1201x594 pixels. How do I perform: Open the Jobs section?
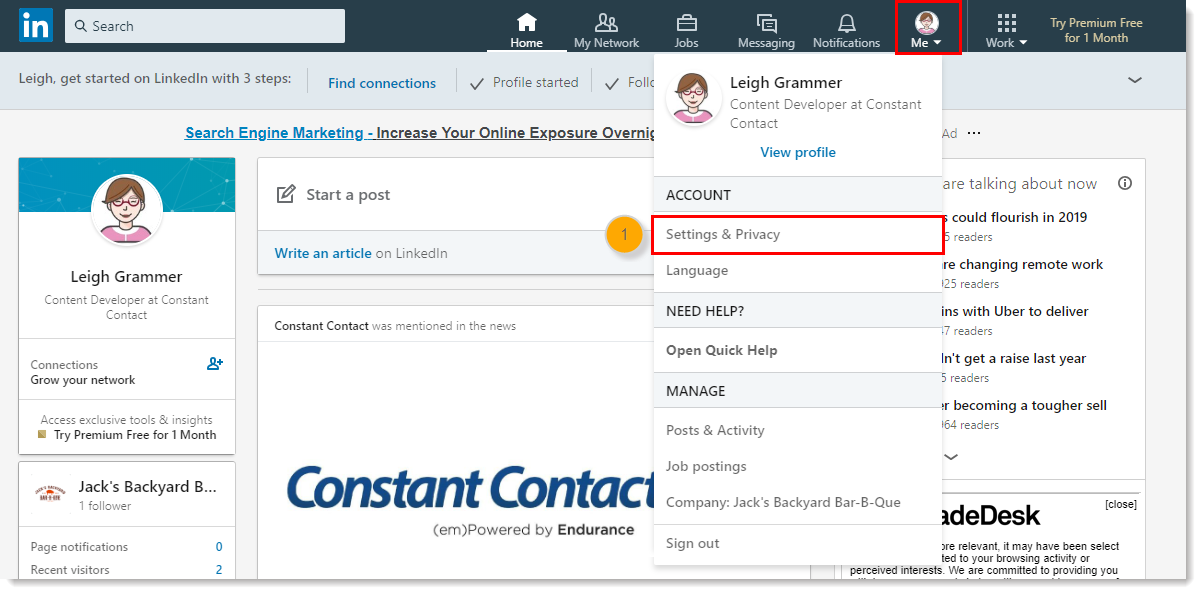tap(686, 31)
